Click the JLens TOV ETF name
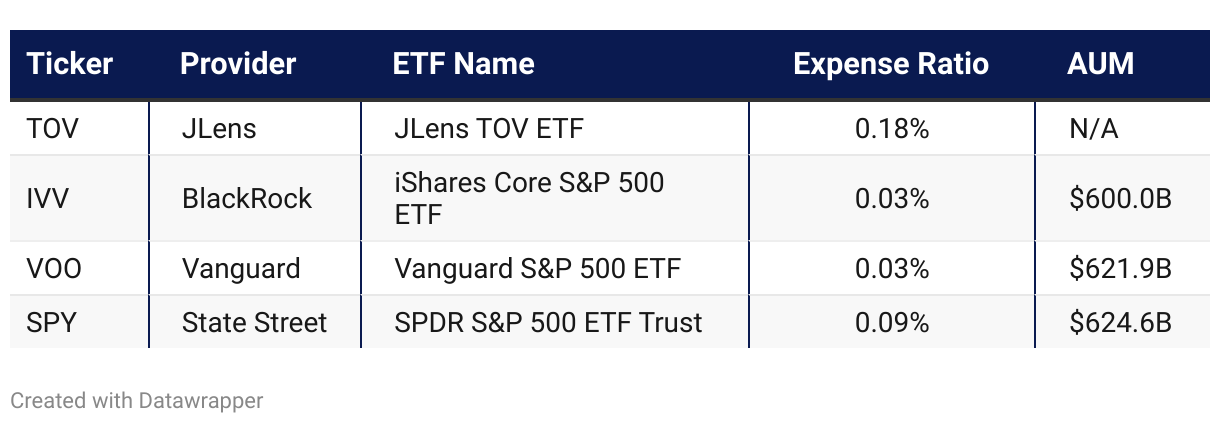Image resolution: width=1220 pixels, height=424 pixels. [x=489, y=129]
